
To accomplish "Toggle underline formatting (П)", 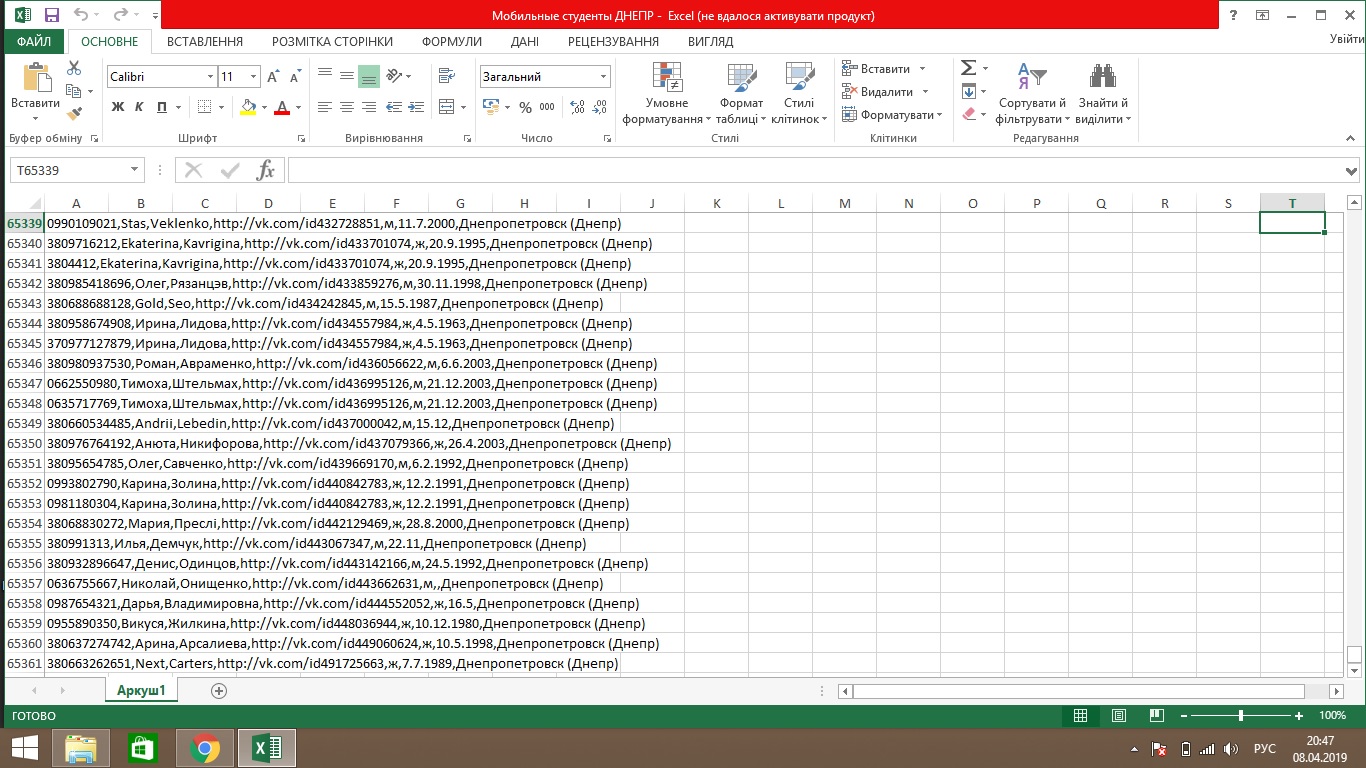I will [x=160, y=107].
